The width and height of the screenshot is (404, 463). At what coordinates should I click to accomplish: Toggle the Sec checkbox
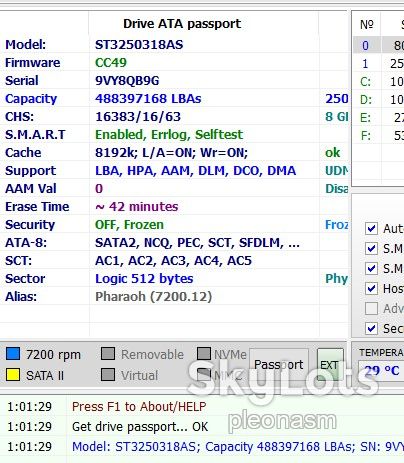371,328
